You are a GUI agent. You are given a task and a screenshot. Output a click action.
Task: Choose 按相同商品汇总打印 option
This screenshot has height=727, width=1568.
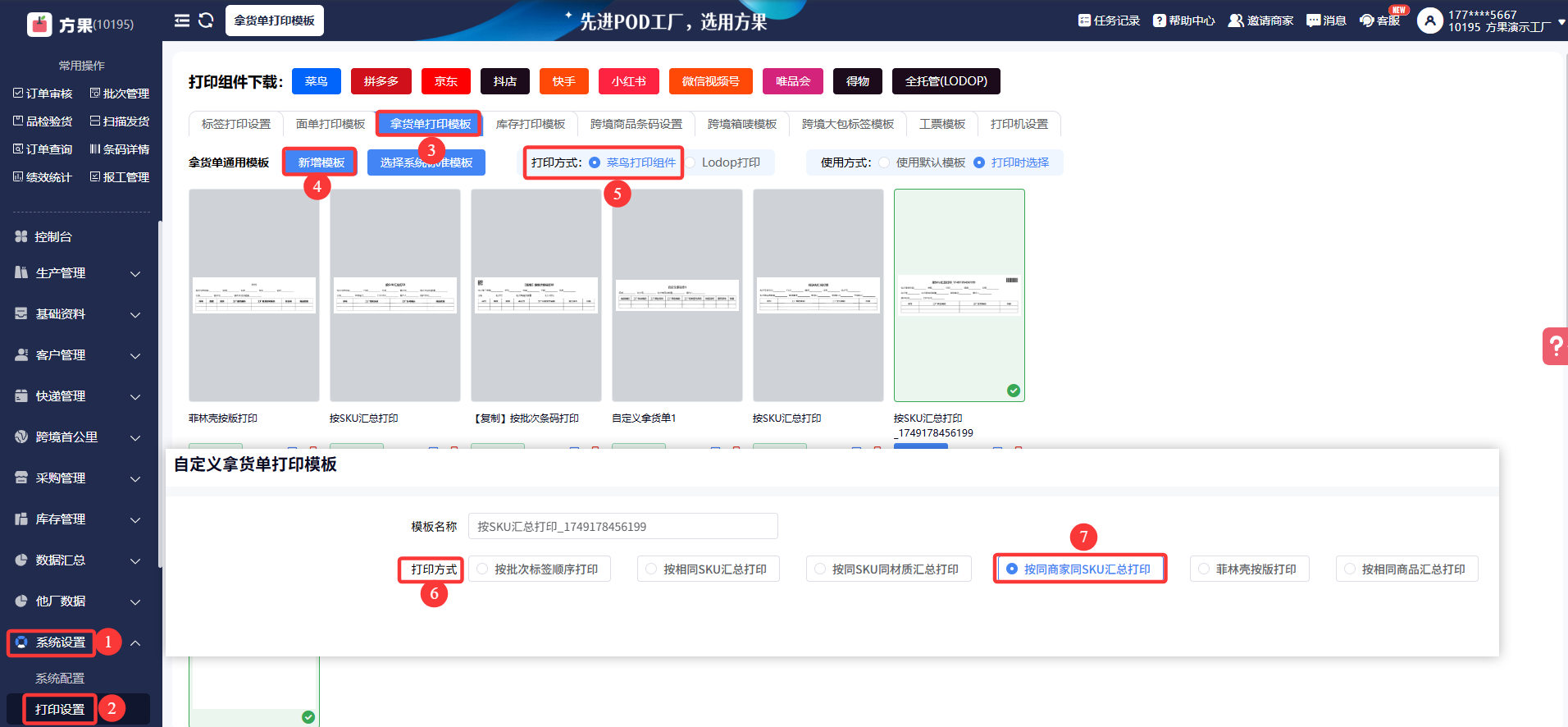coord(1406,569)
